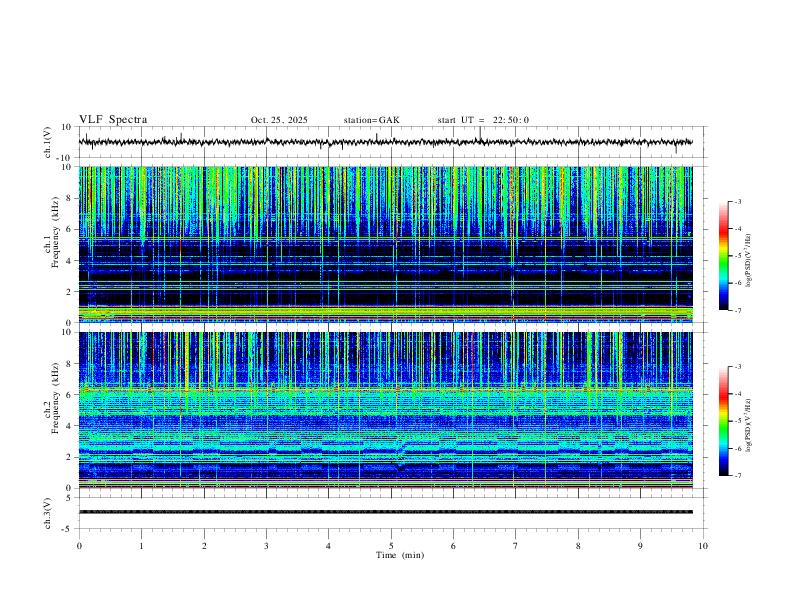Click the 0 minute tick on time axis
Image resolution: width=792 pixels, height=612 pixels.
point(79,546)
